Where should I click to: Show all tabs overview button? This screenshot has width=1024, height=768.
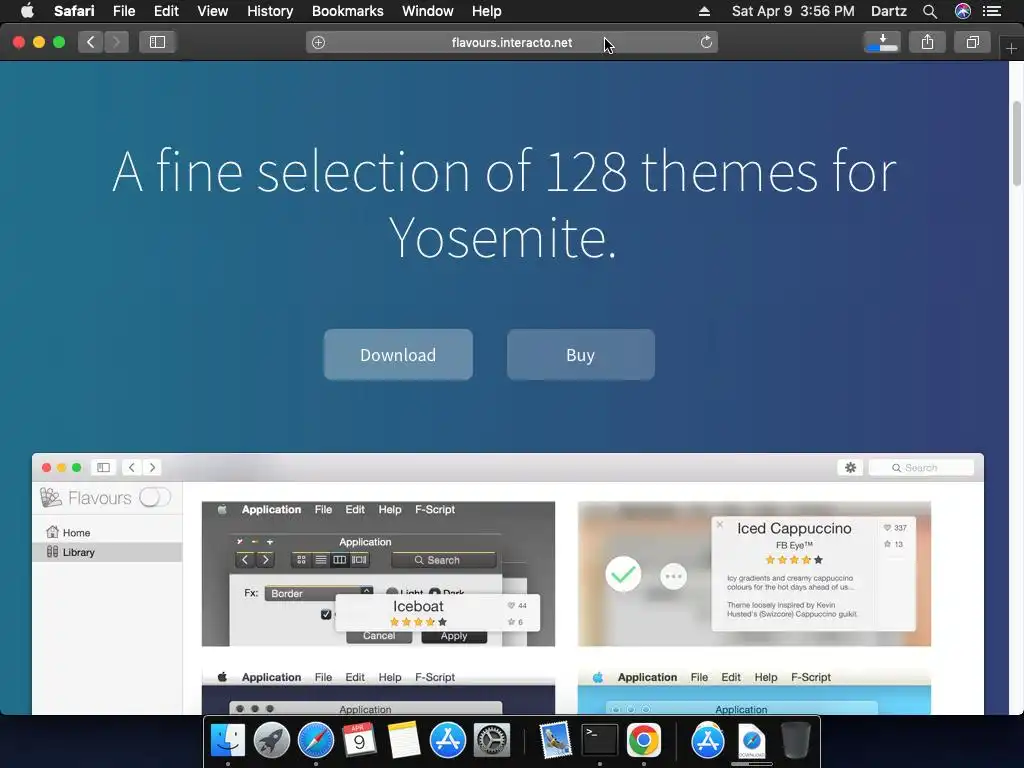click(972, 42)
